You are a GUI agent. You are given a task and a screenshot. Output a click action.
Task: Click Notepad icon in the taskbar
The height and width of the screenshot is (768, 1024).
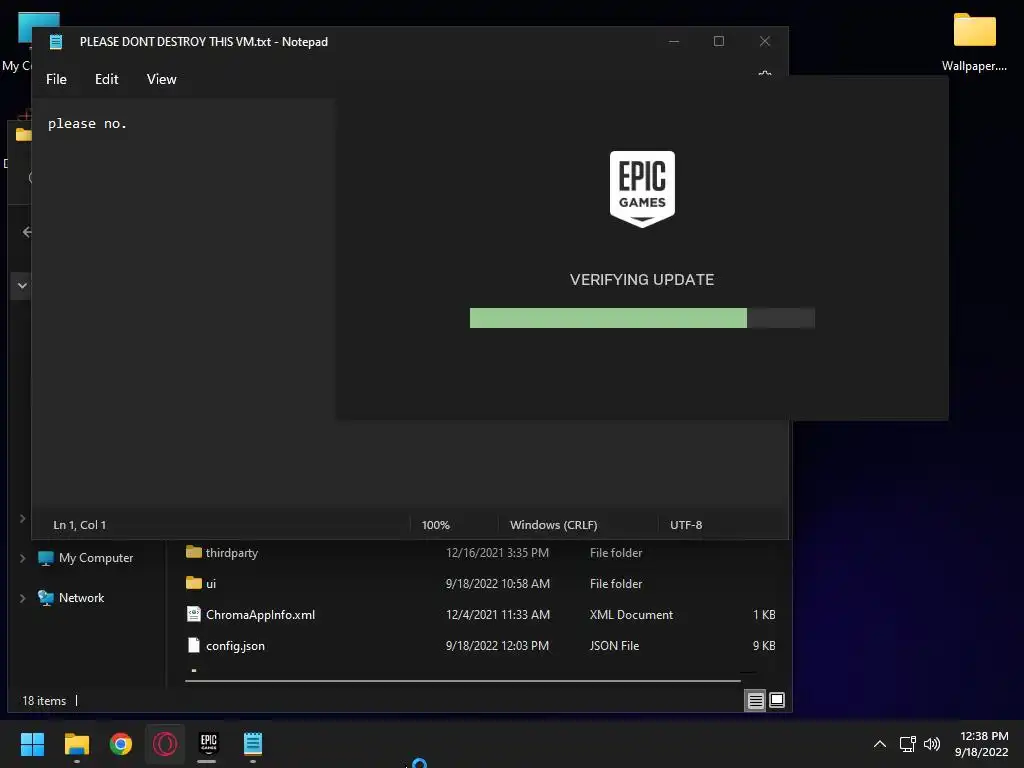tap(253, 744)
